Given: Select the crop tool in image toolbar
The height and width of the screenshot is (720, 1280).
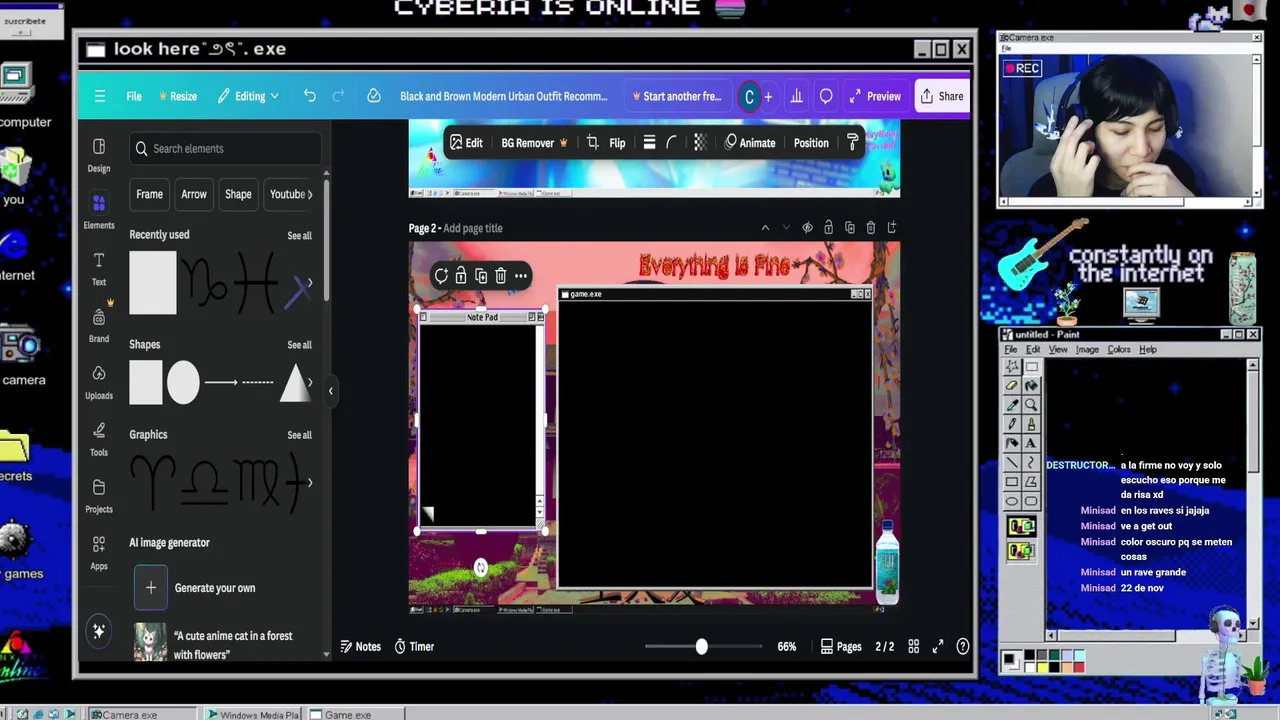Looking at the screenshot, I should pyautogui.click(x=592, y=143).
